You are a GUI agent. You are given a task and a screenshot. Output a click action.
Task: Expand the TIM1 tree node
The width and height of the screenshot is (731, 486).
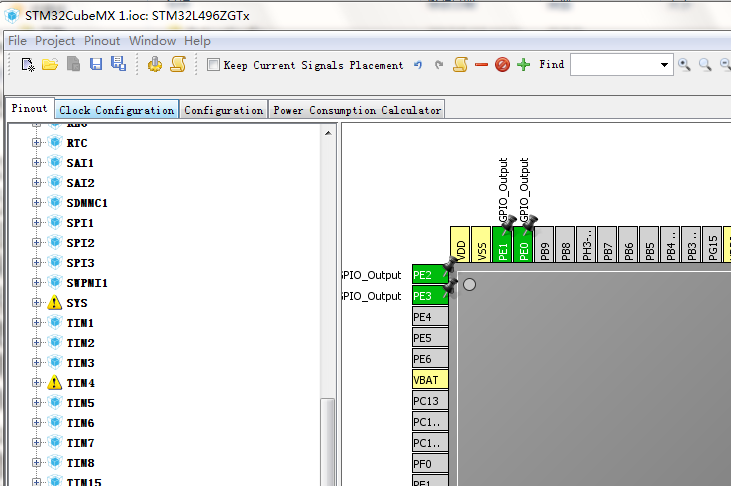coord(36,322)
